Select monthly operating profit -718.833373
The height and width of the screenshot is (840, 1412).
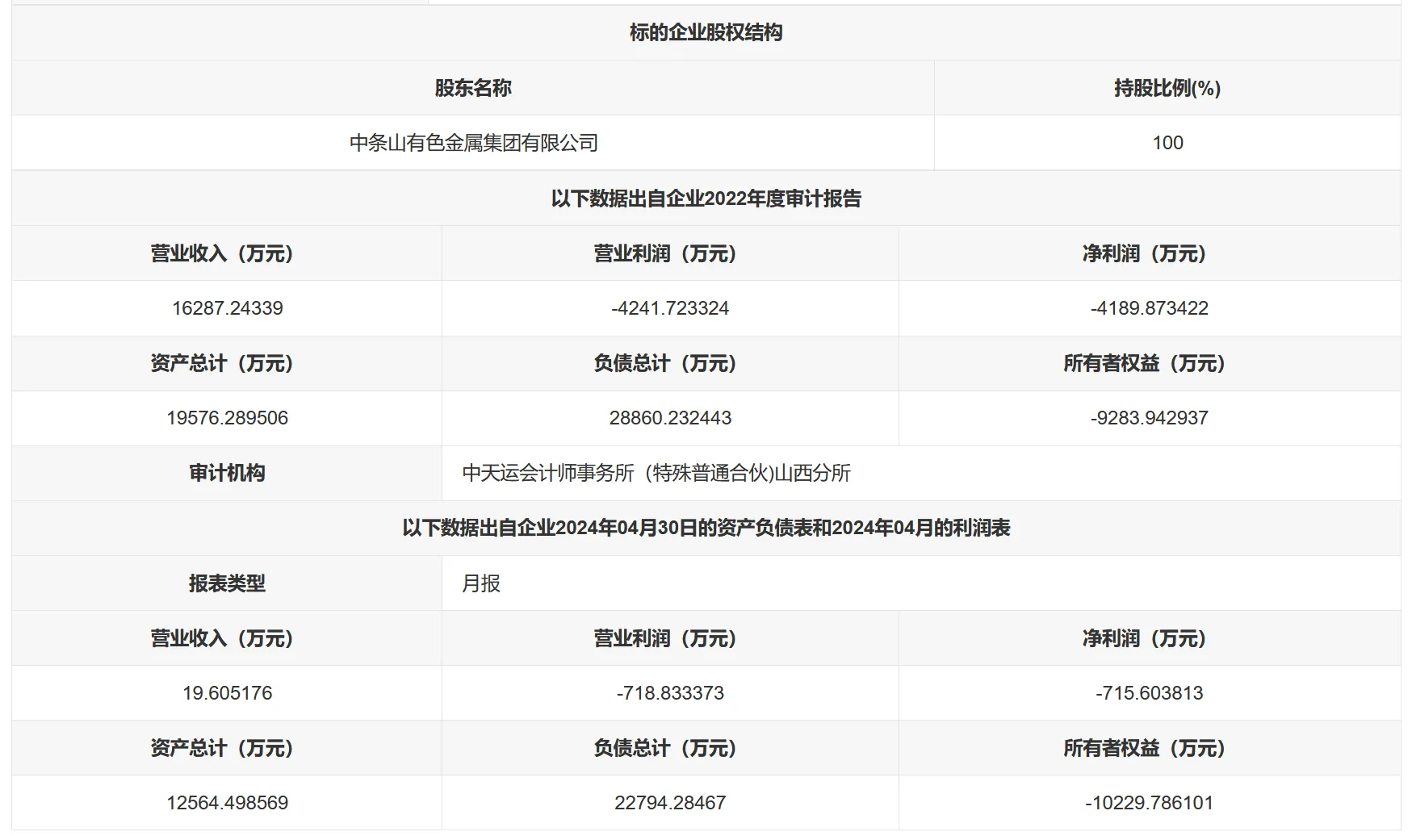(x=670, y=693)
